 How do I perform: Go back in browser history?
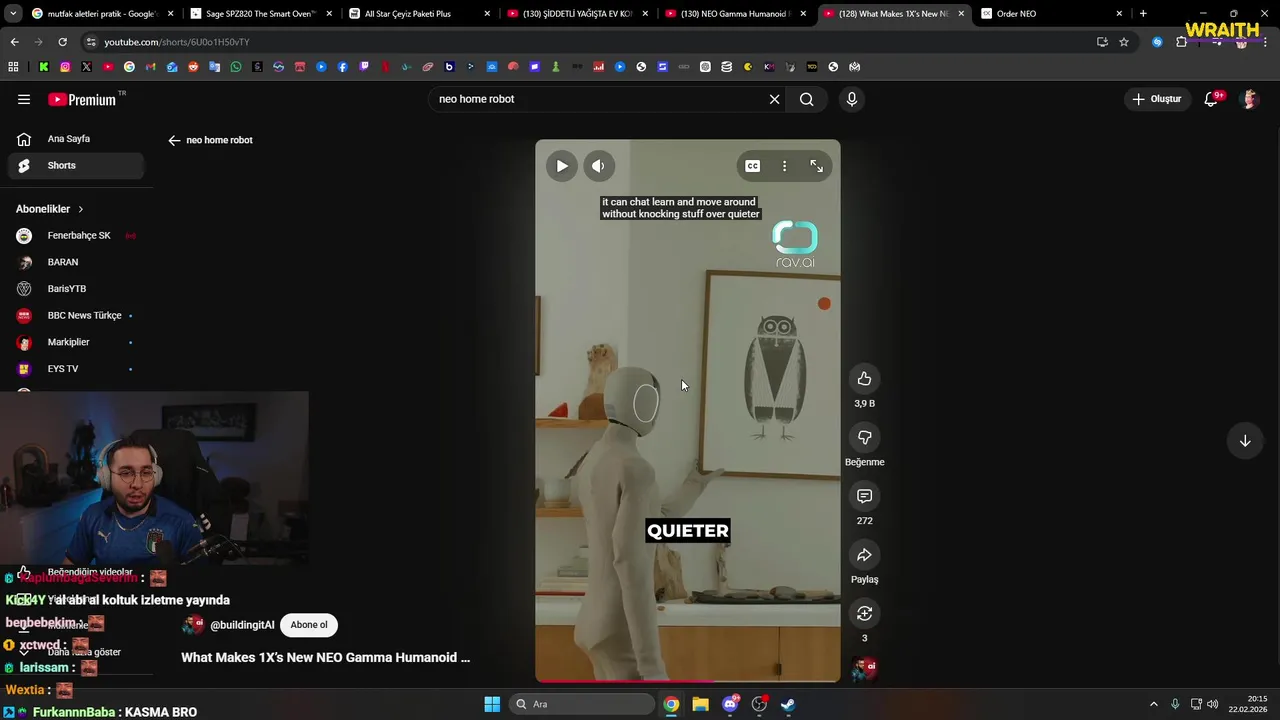pos(14,42)
